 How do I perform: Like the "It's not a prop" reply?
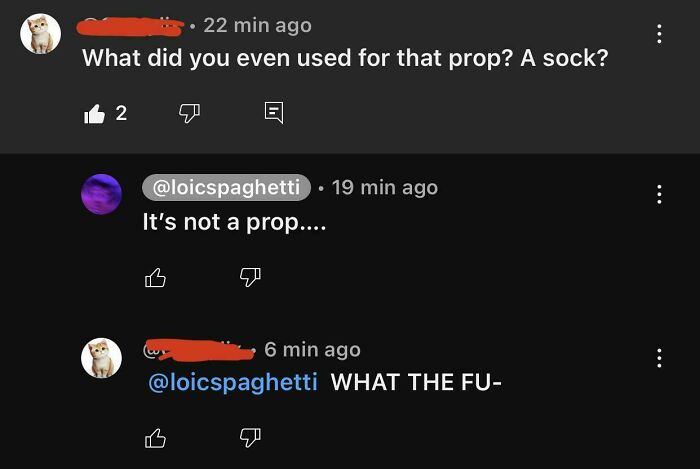point(155,278)
